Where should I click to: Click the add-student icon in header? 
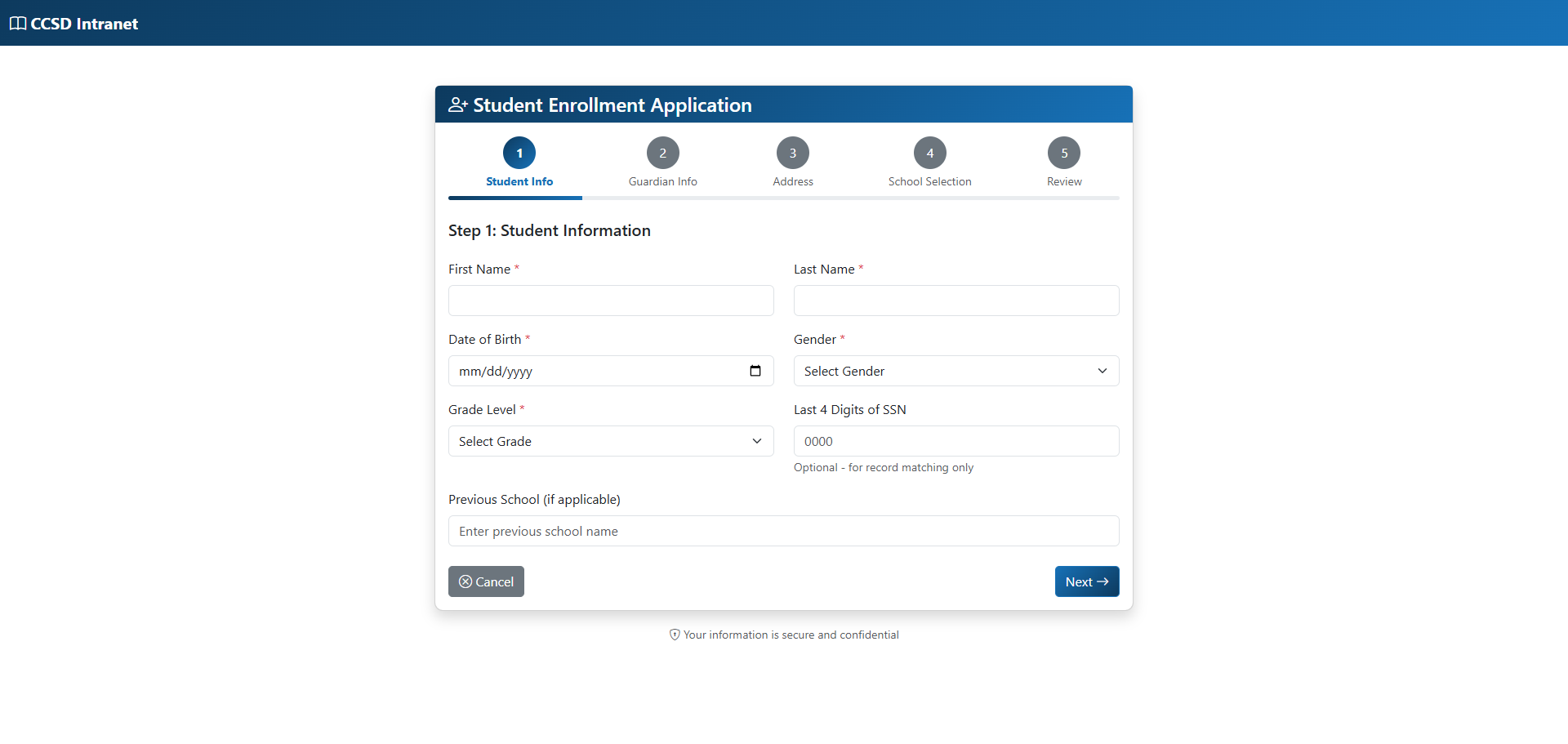[458, 105]
